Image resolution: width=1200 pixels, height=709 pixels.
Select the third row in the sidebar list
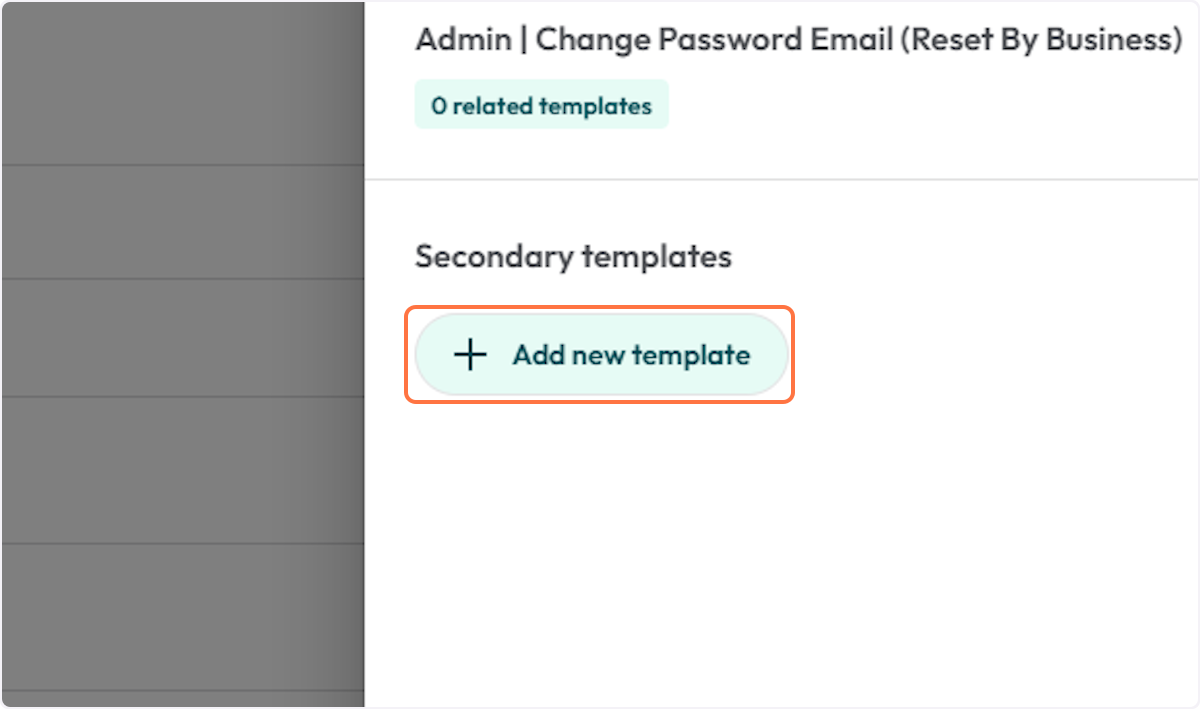[x=180, y=338]
